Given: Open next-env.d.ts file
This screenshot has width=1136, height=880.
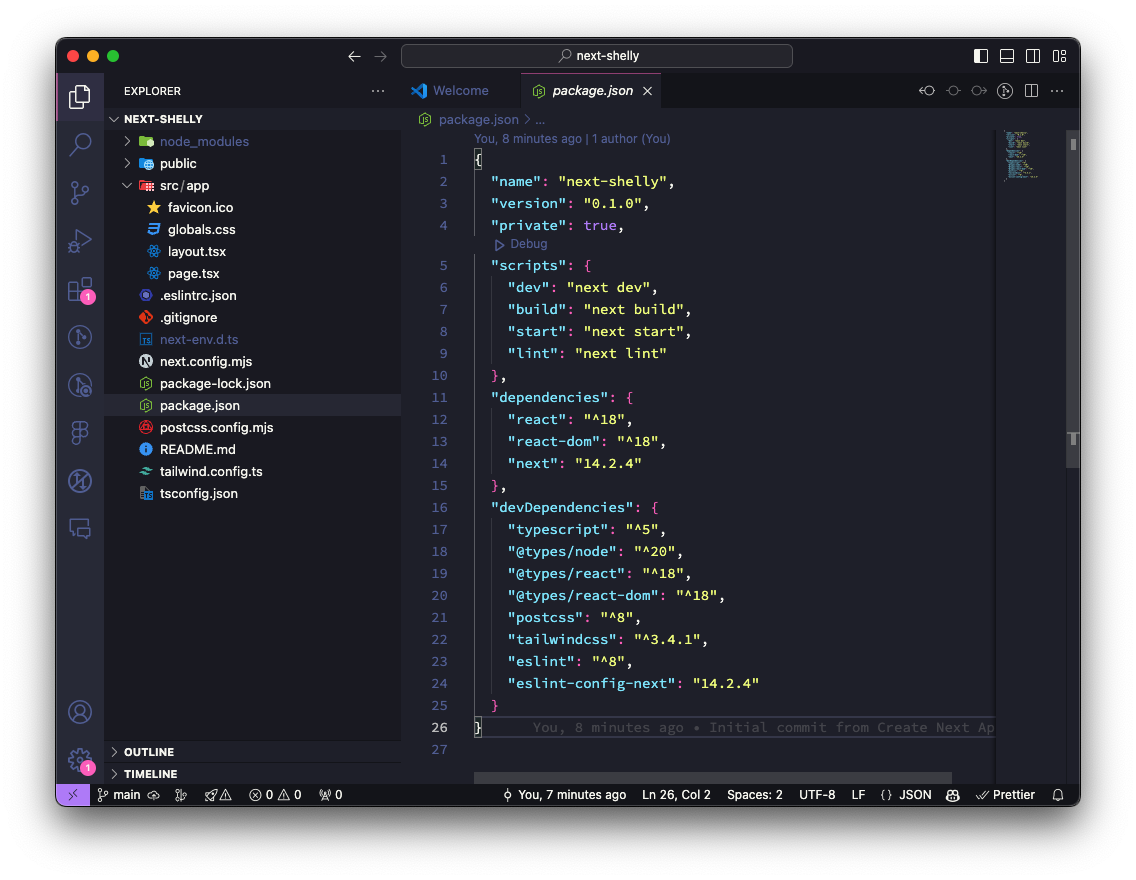Looking at the screenshot, I should point(252,339).
